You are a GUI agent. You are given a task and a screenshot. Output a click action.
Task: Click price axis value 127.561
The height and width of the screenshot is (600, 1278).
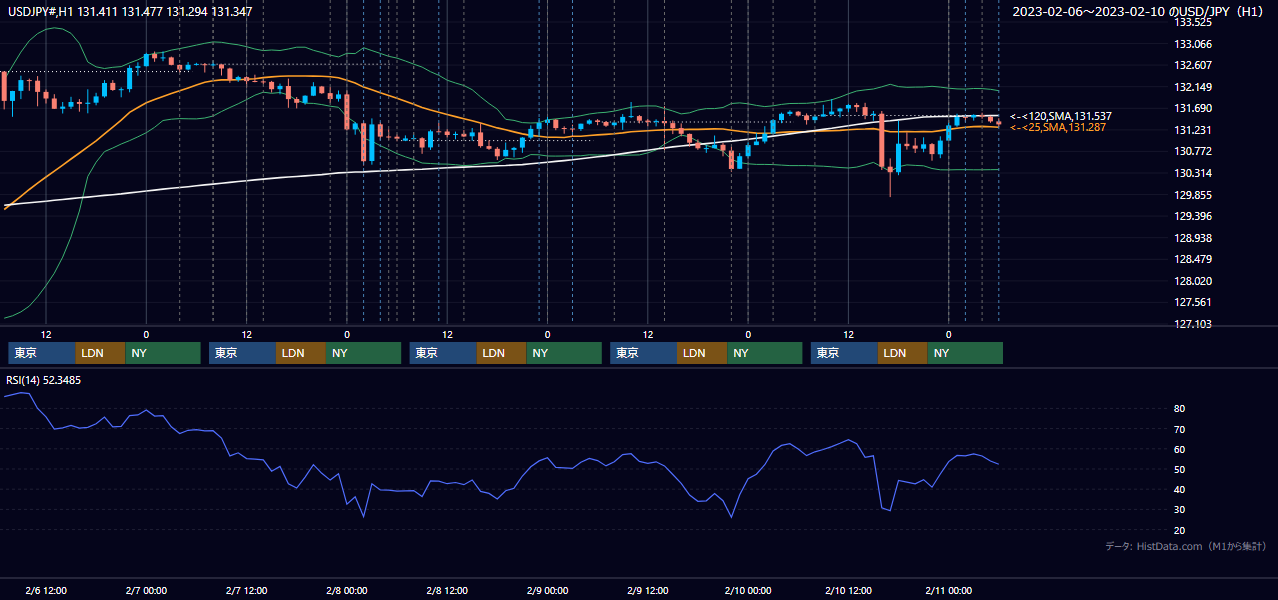pos(1192,302)
